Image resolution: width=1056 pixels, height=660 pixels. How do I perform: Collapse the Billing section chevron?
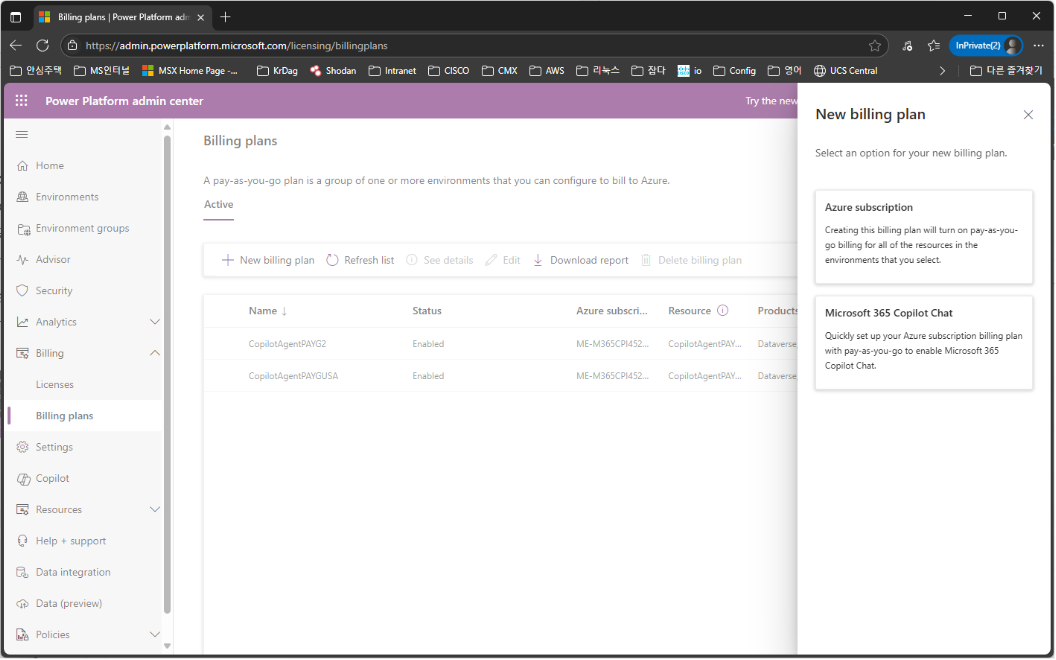pyautogui.click(x=154, y=353)
